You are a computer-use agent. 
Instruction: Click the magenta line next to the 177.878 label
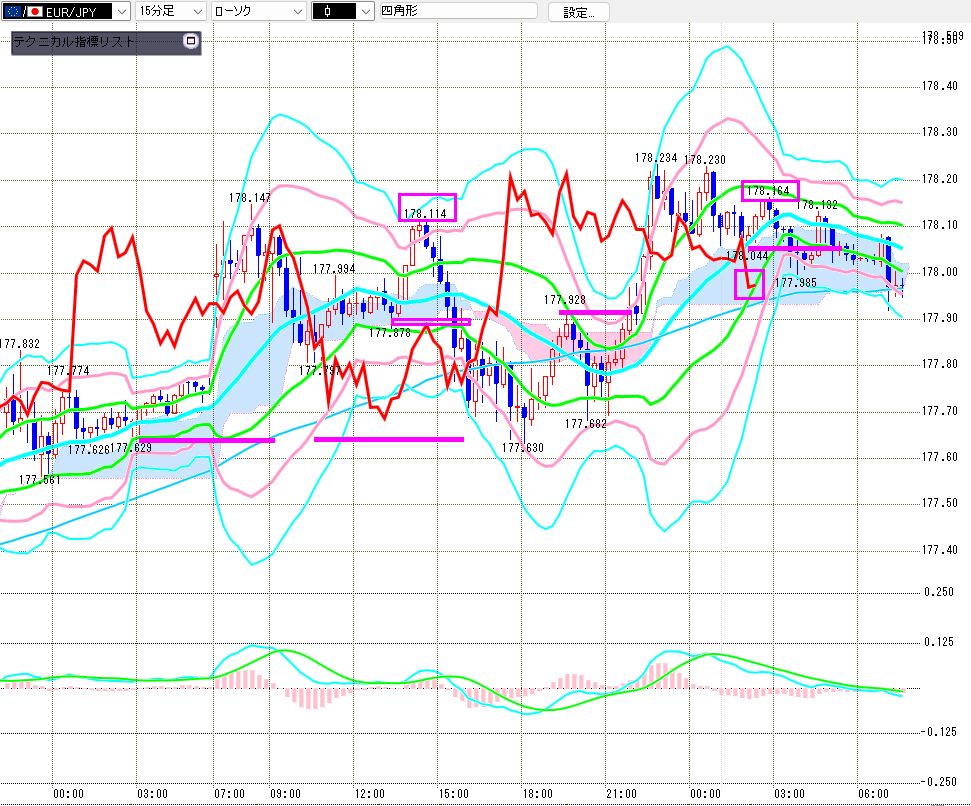coord(431,321)
